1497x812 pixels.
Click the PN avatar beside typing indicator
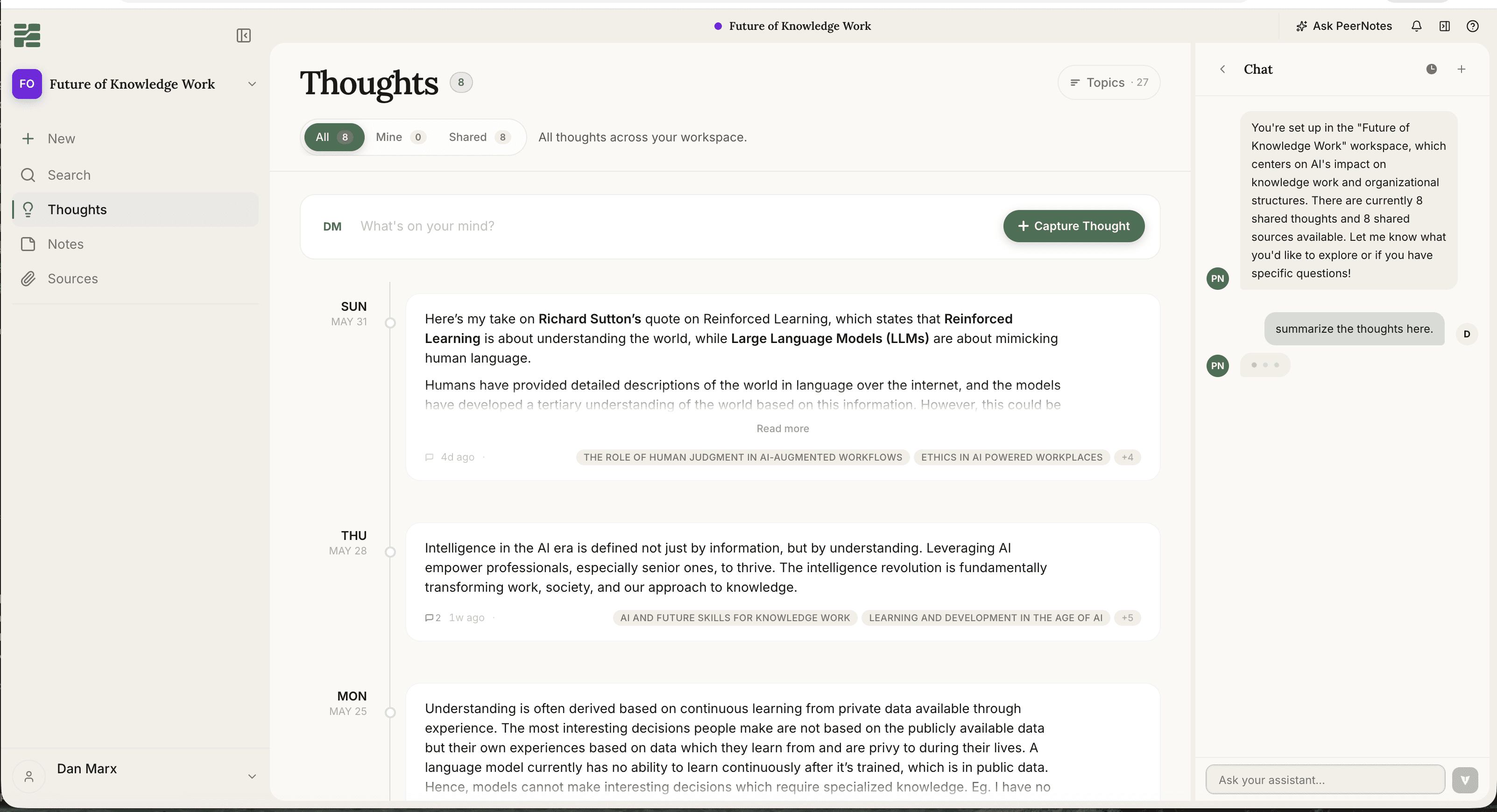tap(1217, 365)
